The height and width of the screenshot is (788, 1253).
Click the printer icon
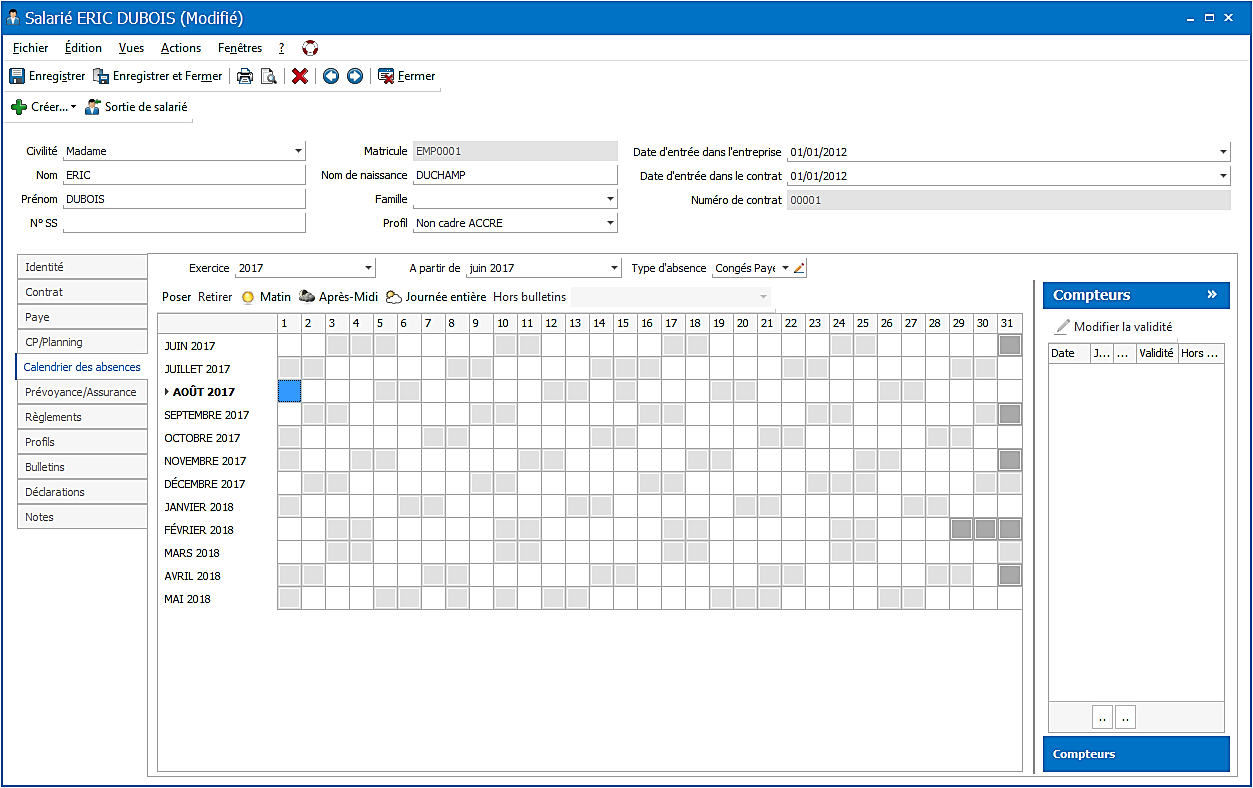coord(244,76)
